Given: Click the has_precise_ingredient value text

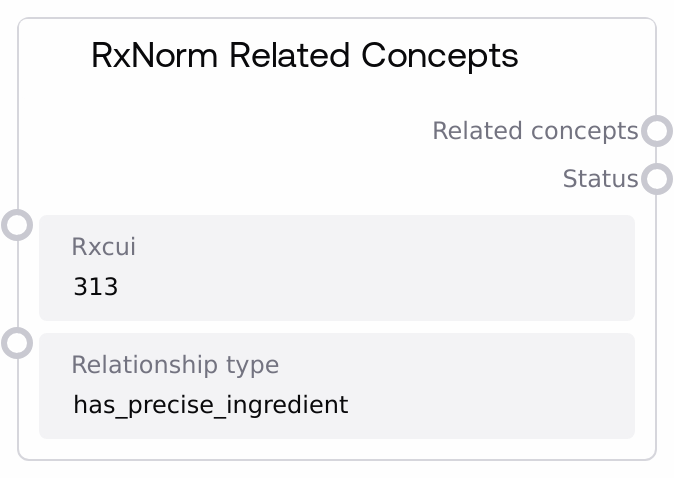Looking at the screenshot, I should pyautogui.click(x=210, y=405).
